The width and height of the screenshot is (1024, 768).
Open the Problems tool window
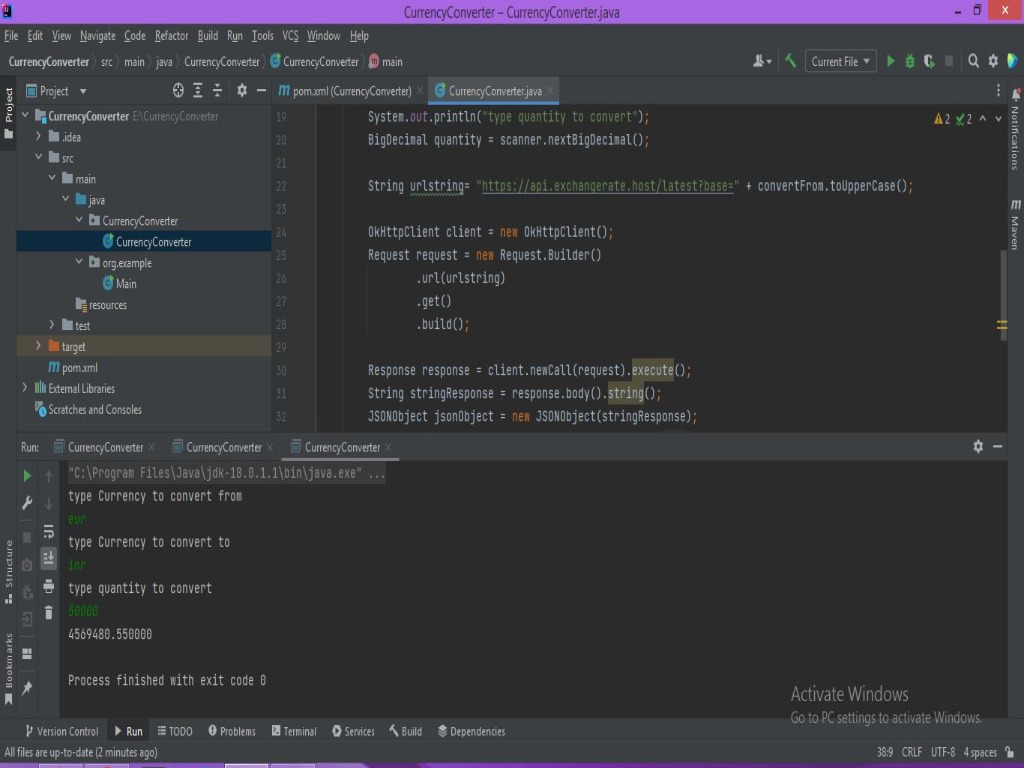pyautogui.click(x=232, y=731)
